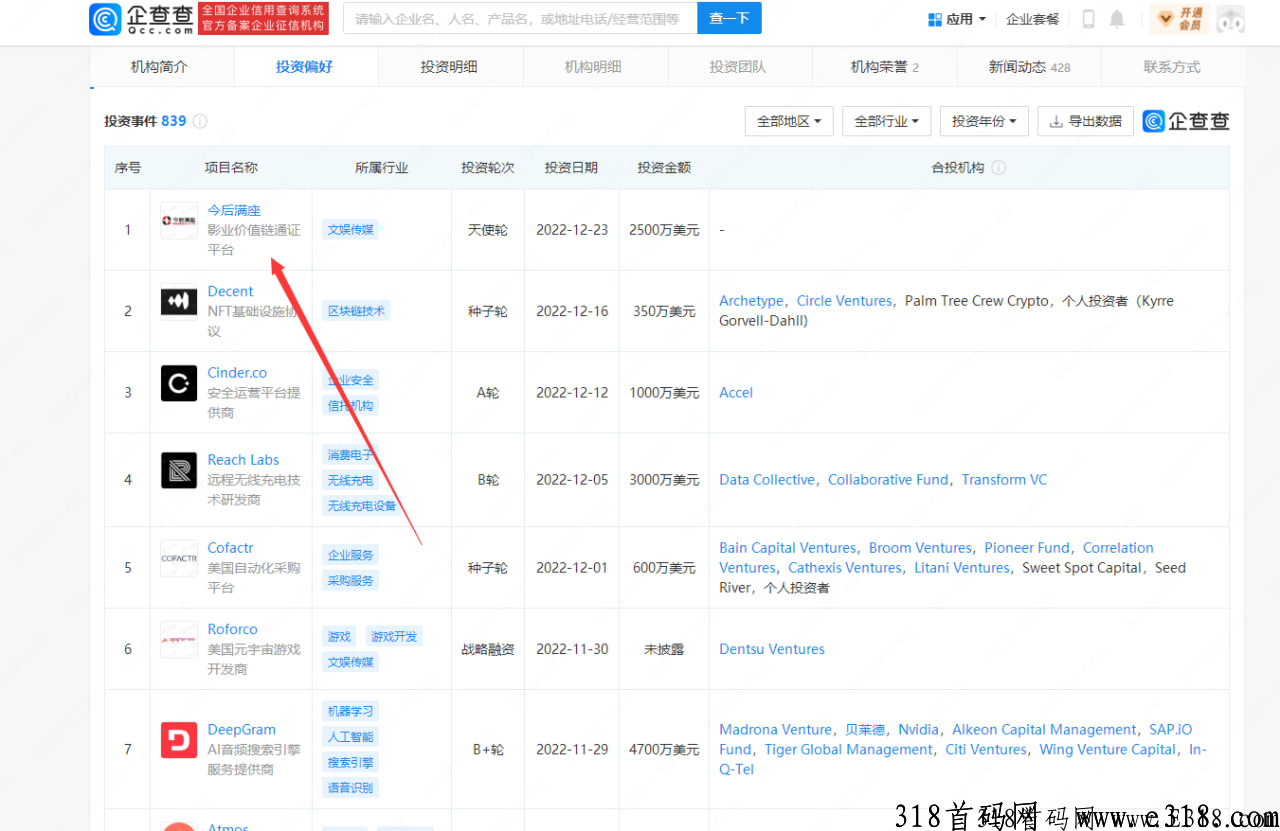Open the DeepGram project link

click(241, 730)
